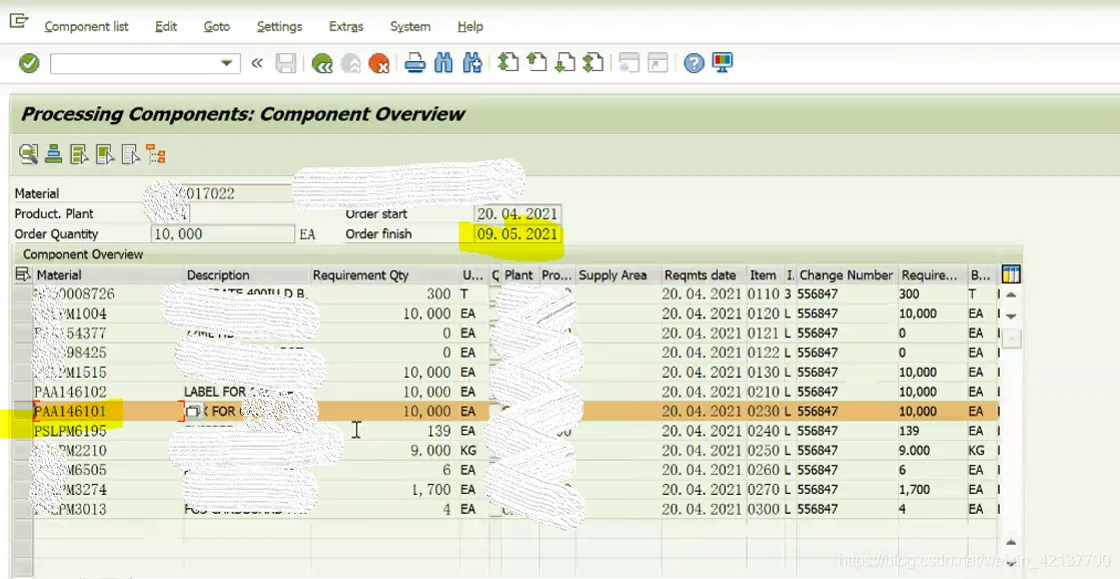This screenshot has width=1120, height=579.
Task: Open the System menu
Action: tap(410, 26)
